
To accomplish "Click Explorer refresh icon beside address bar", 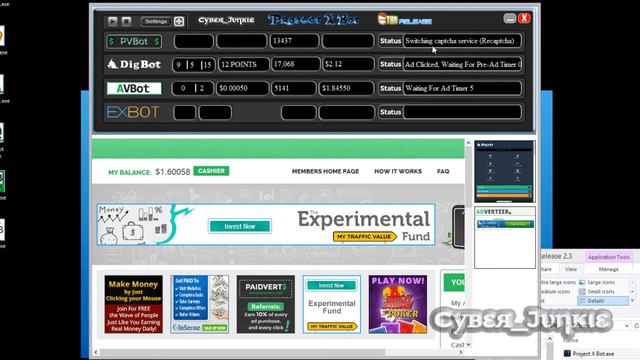I will [636, 326].
